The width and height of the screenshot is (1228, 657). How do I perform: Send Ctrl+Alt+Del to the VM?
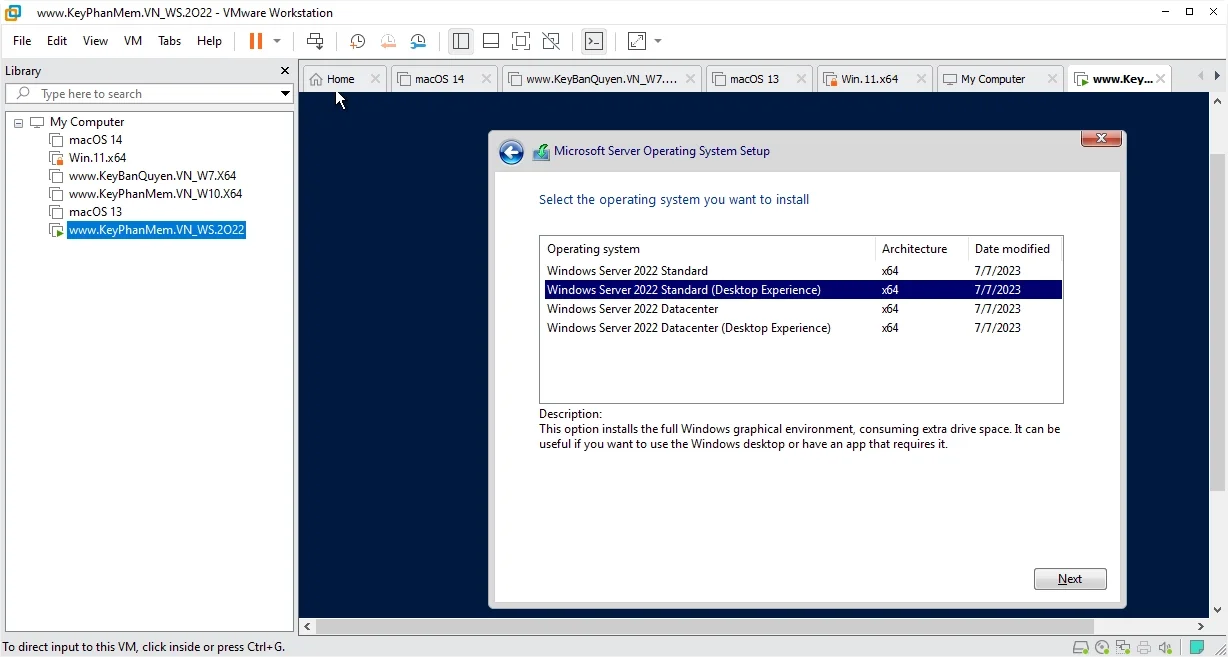(315, 41)
